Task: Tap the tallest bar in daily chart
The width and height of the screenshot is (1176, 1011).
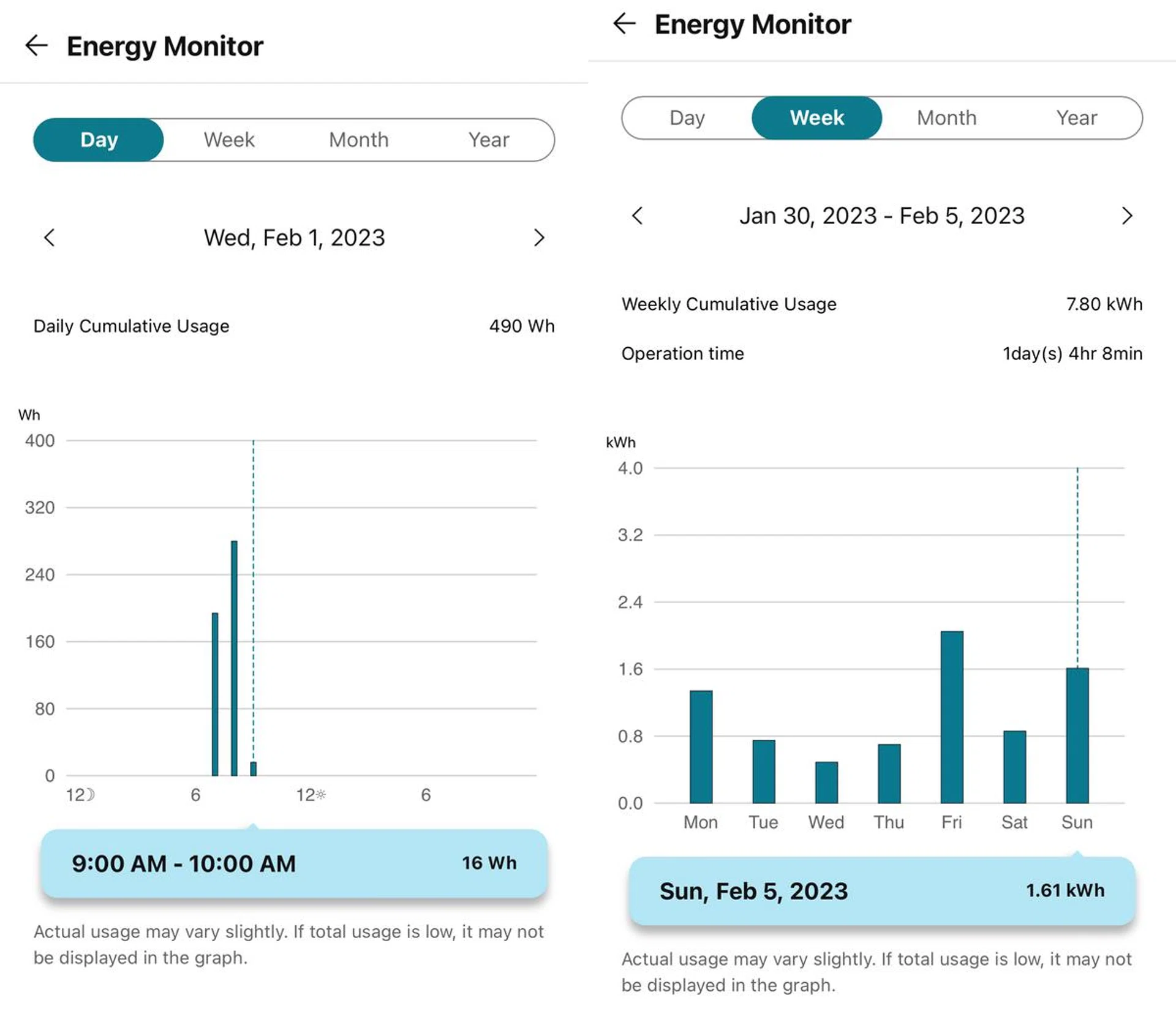Action: [x=234, y=658]
